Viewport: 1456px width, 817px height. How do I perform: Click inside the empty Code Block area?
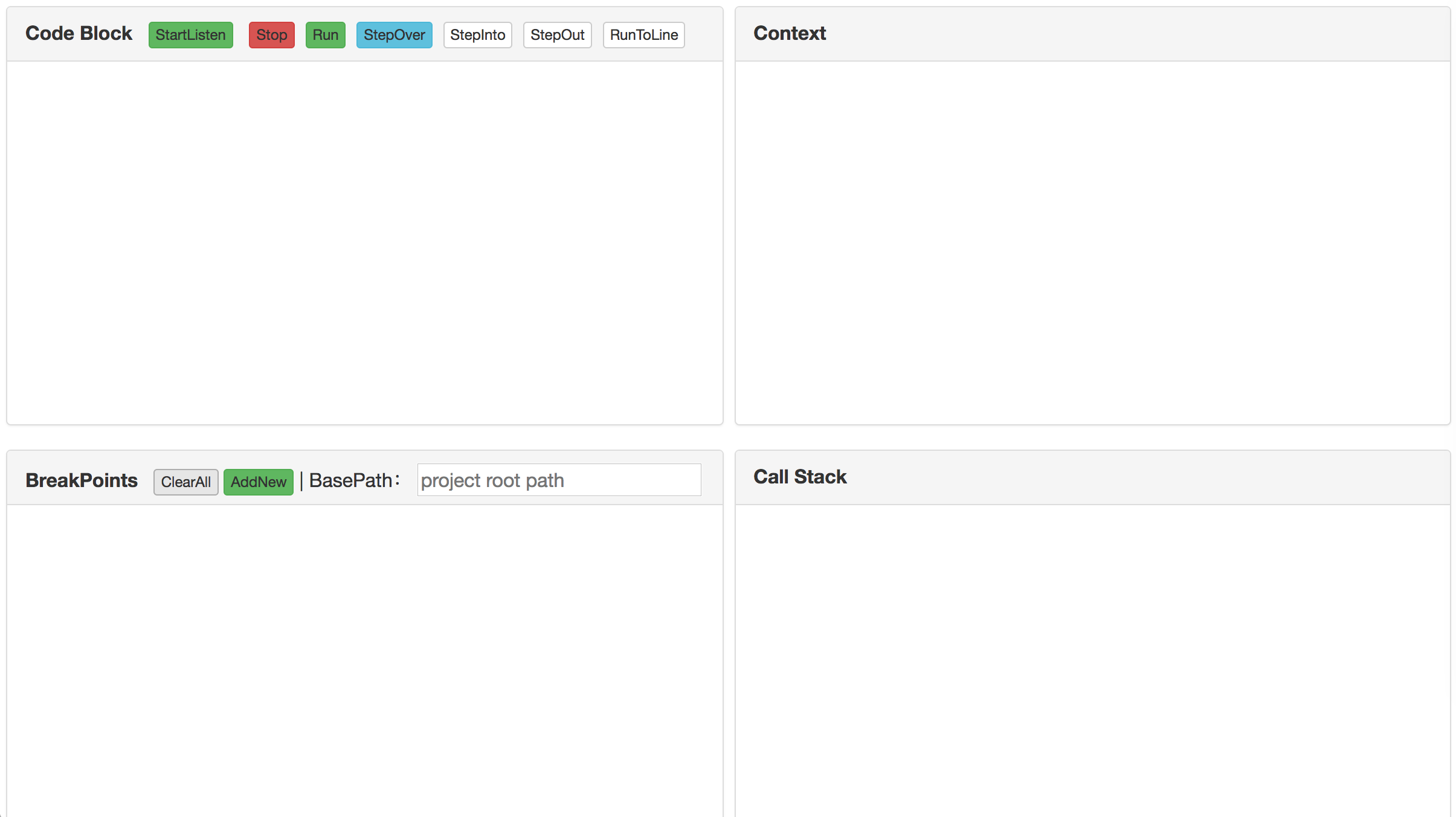364,242
